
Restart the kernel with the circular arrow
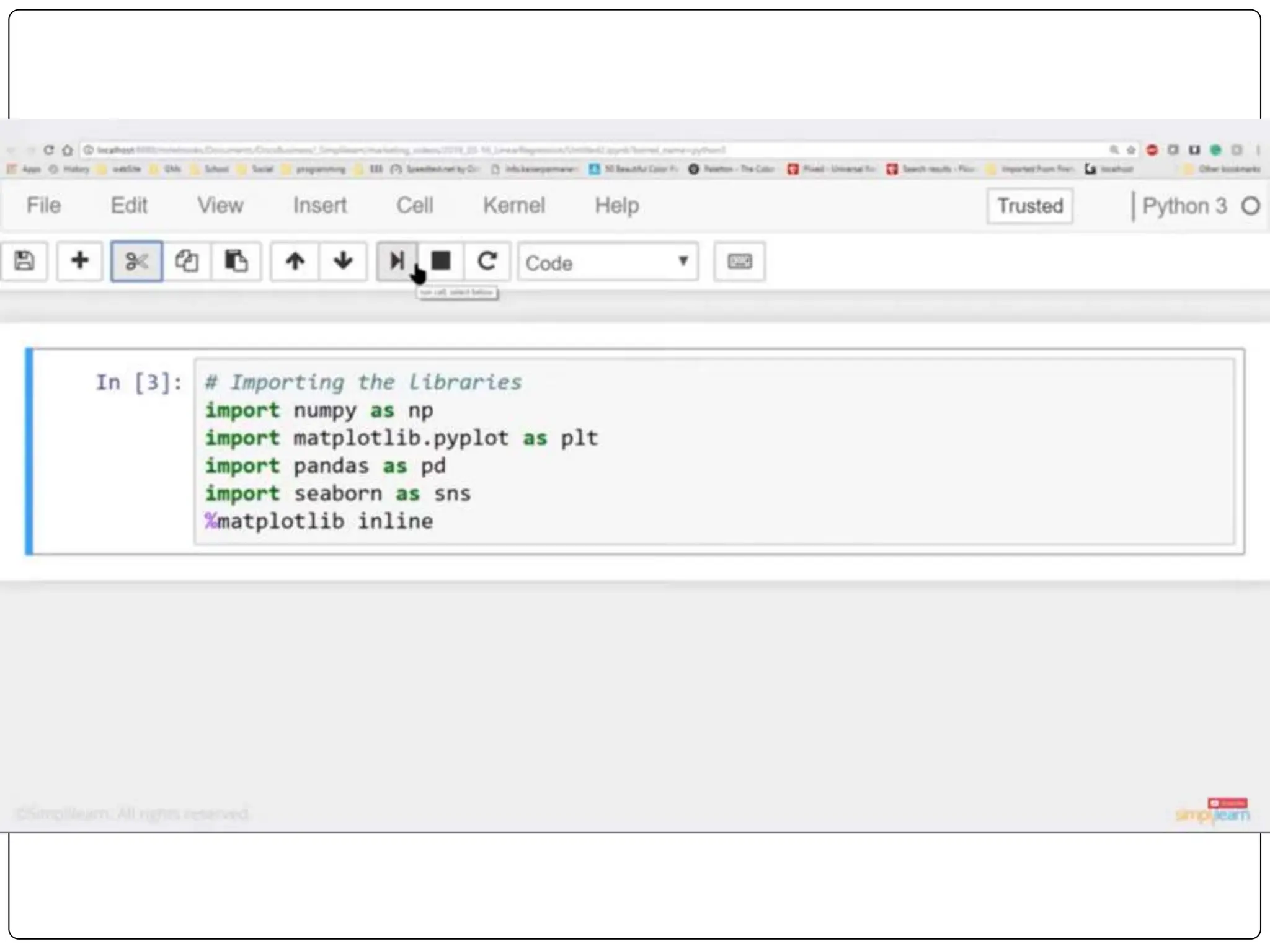487,261
